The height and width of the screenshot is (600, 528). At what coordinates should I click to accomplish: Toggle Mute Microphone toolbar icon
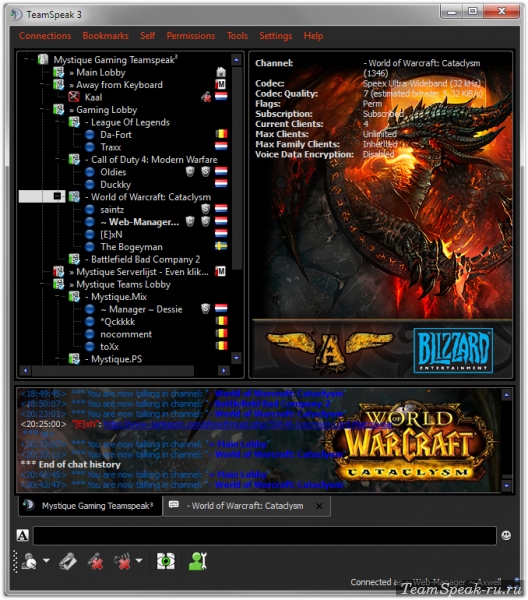pyautogui.click(x=96, y=561)
